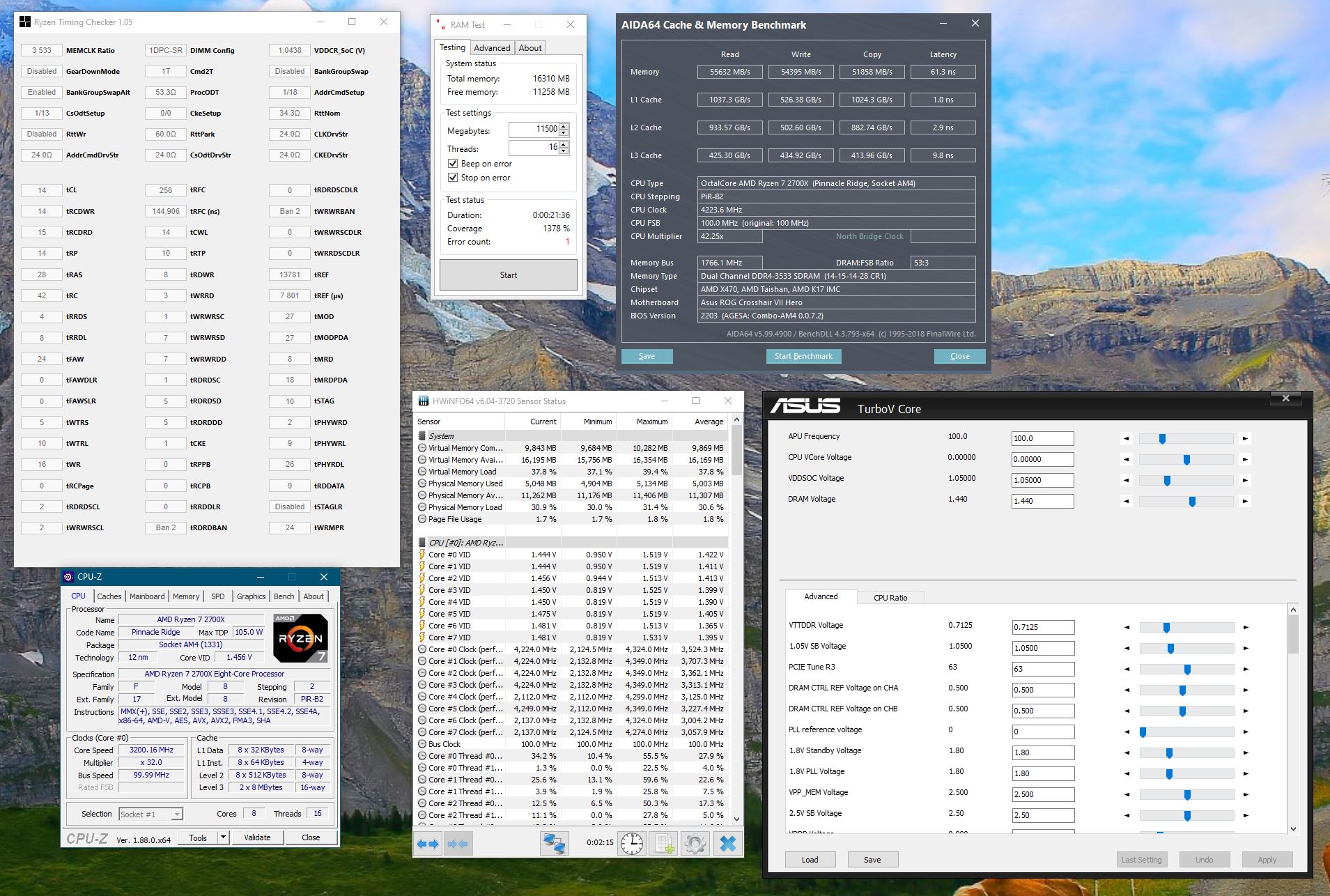This screenshot has height=896, width=1330.
Task: Click right arrow for VDDSOC Voltage slider
Action: click(x=1245, y=480)
